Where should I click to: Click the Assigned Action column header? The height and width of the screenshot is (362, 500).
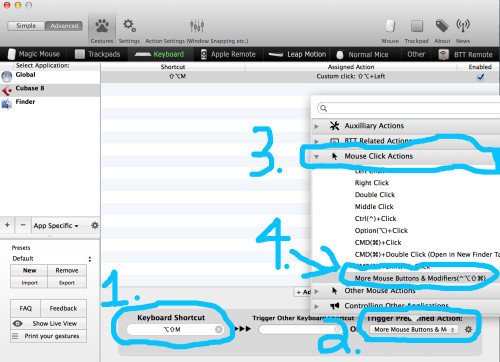point(351,67)
